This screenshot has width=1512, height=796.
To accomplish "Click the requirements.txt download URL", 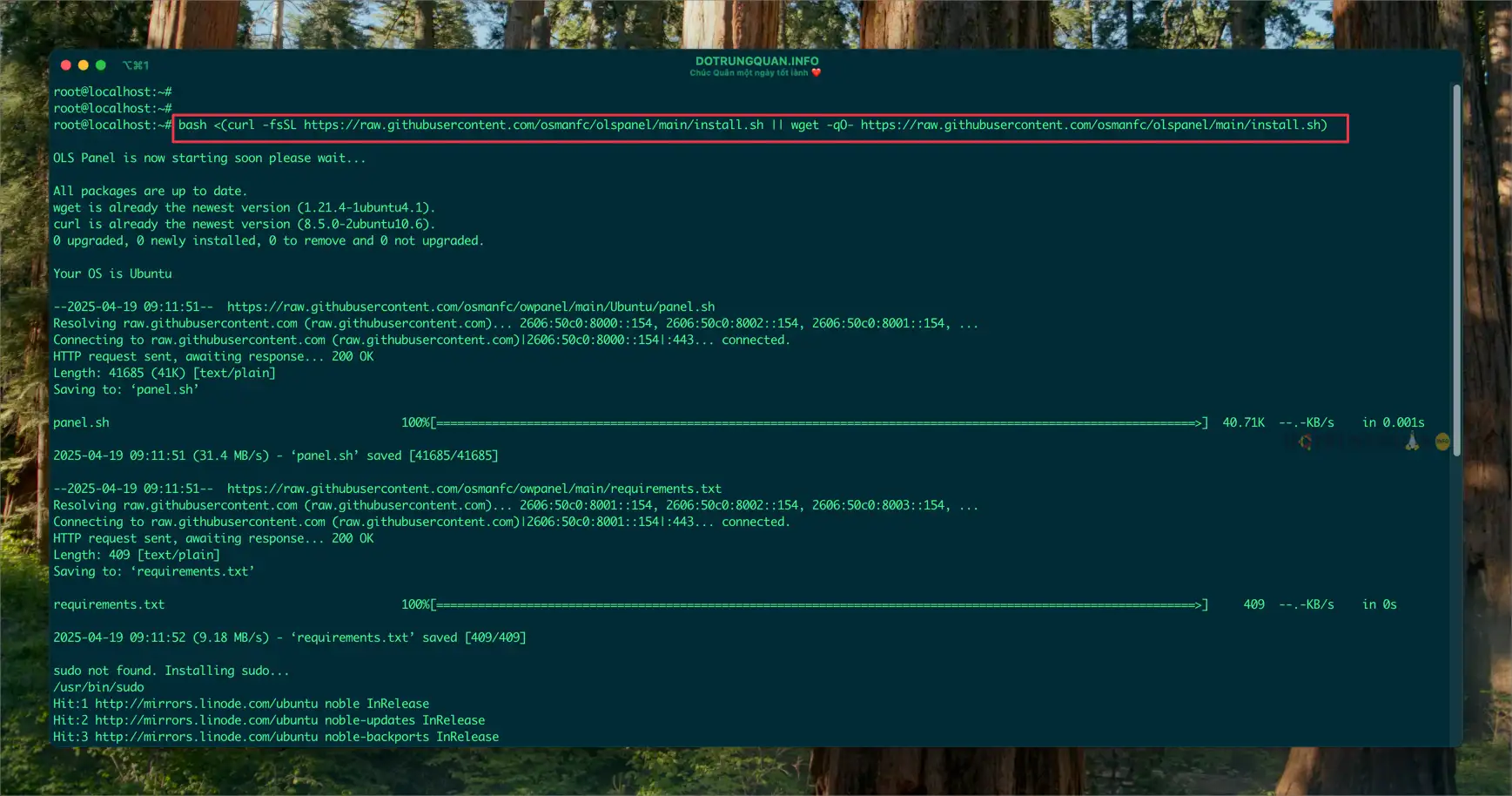I will [474, 489].
